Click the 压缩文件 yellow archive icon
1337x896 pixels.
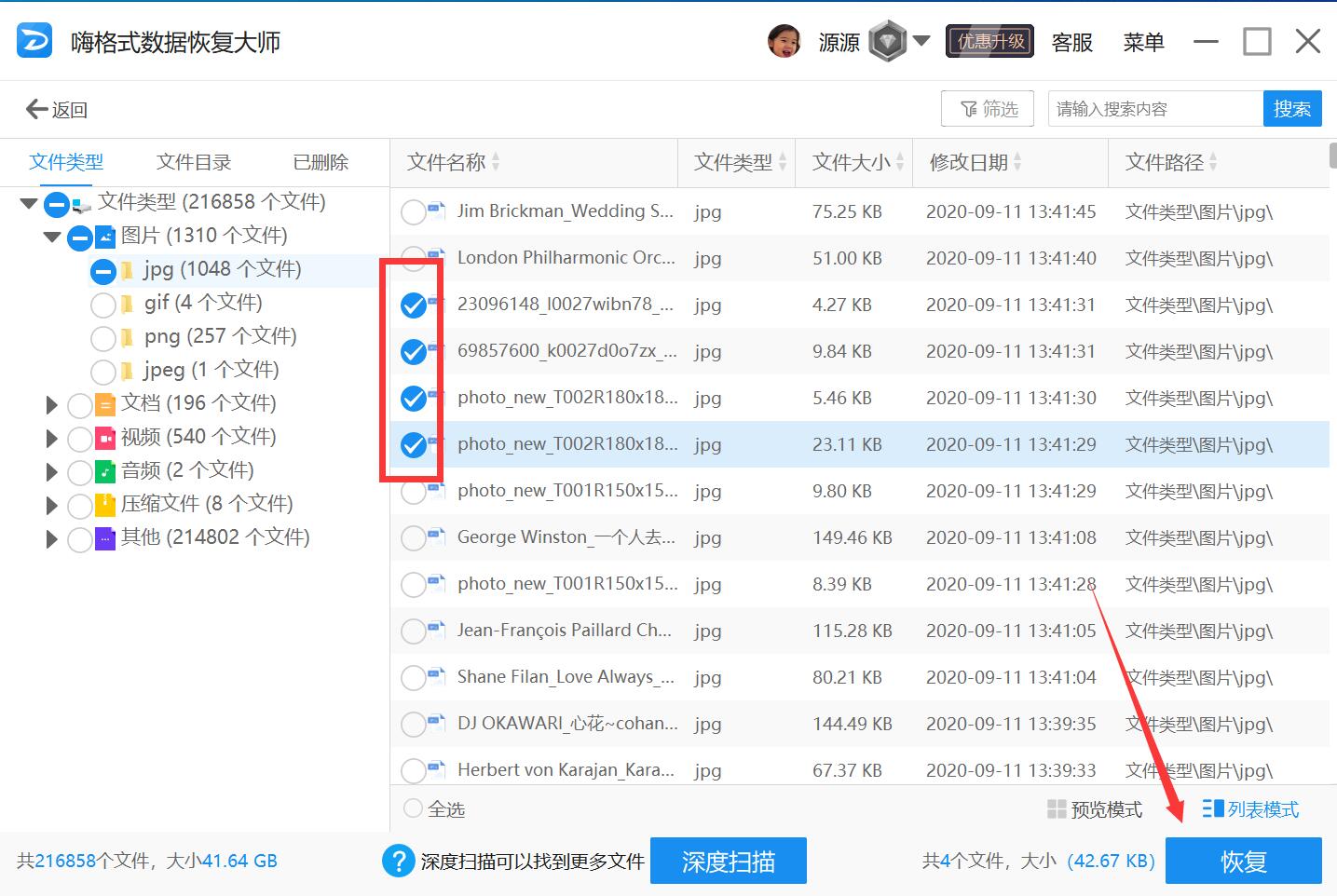tap(105, 505)
